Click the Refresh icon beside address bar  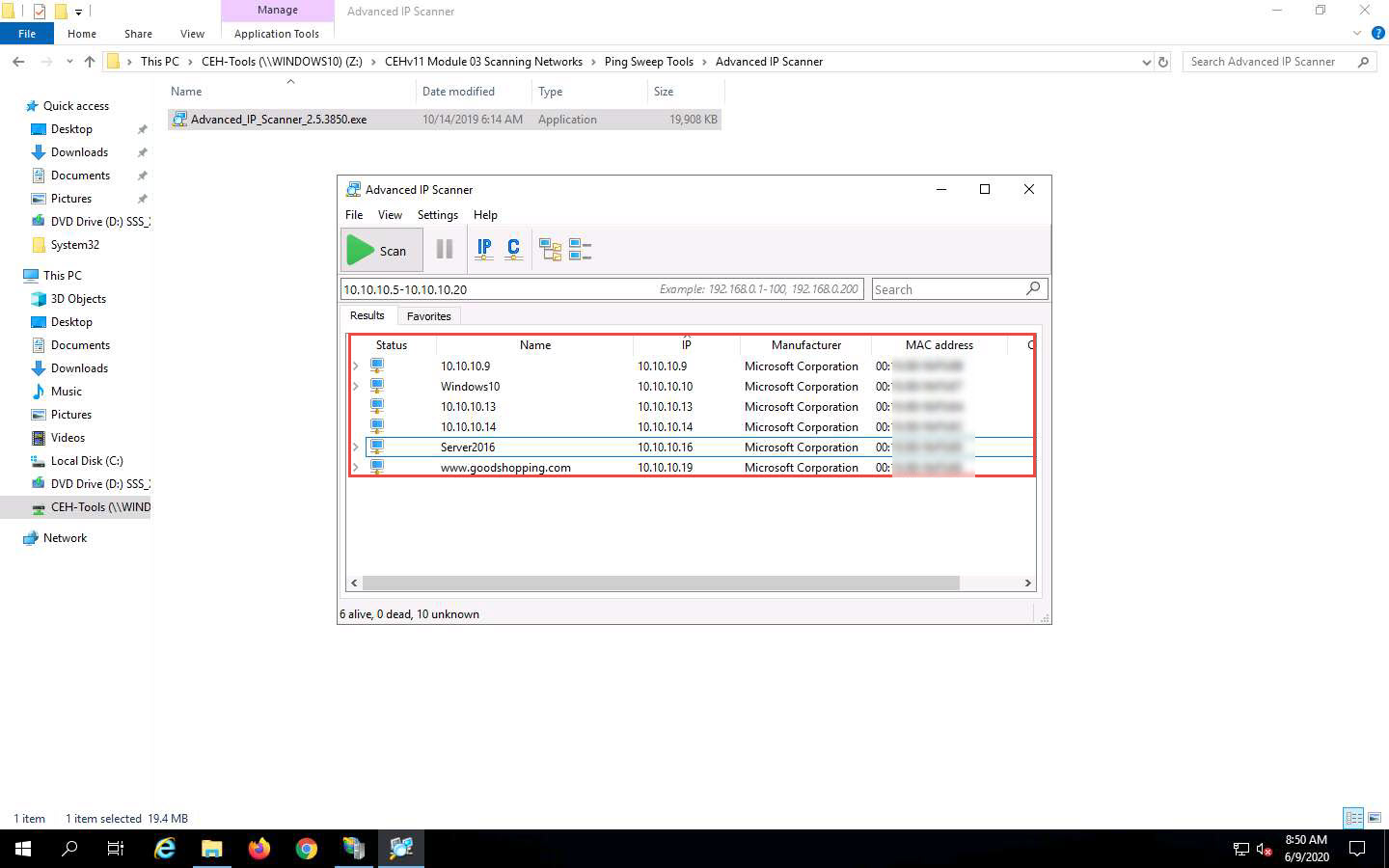(1163, 62)
